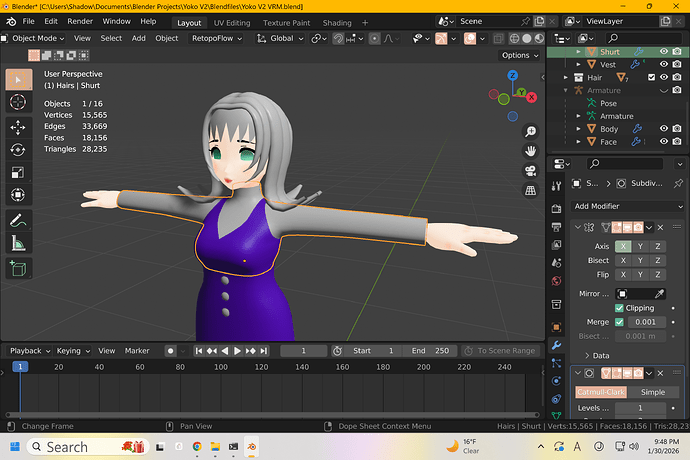Switch orthographic perspective grid icon
The height and width of the screenshot is (460, 690).
click(531, 191)
